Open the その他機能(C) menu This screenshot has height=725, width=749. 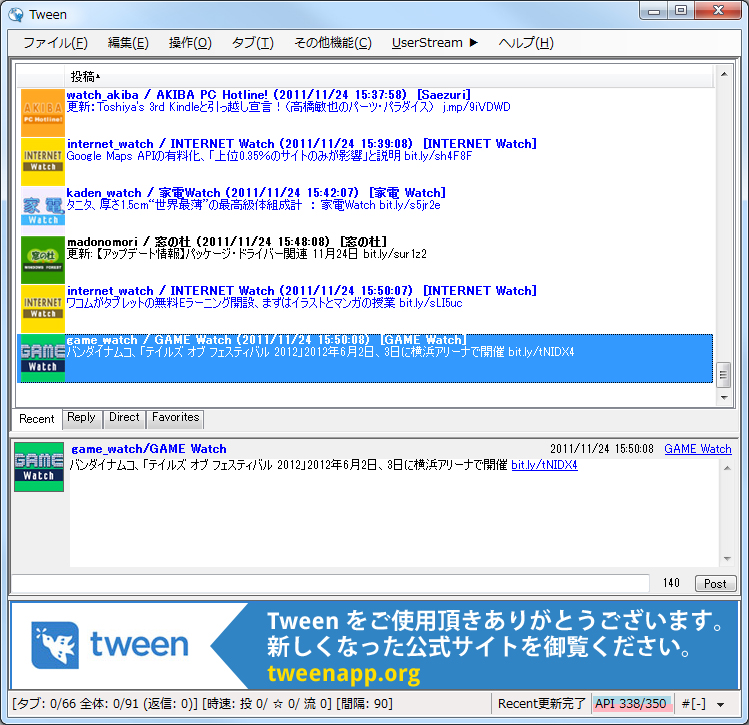(x=333, y=43)
